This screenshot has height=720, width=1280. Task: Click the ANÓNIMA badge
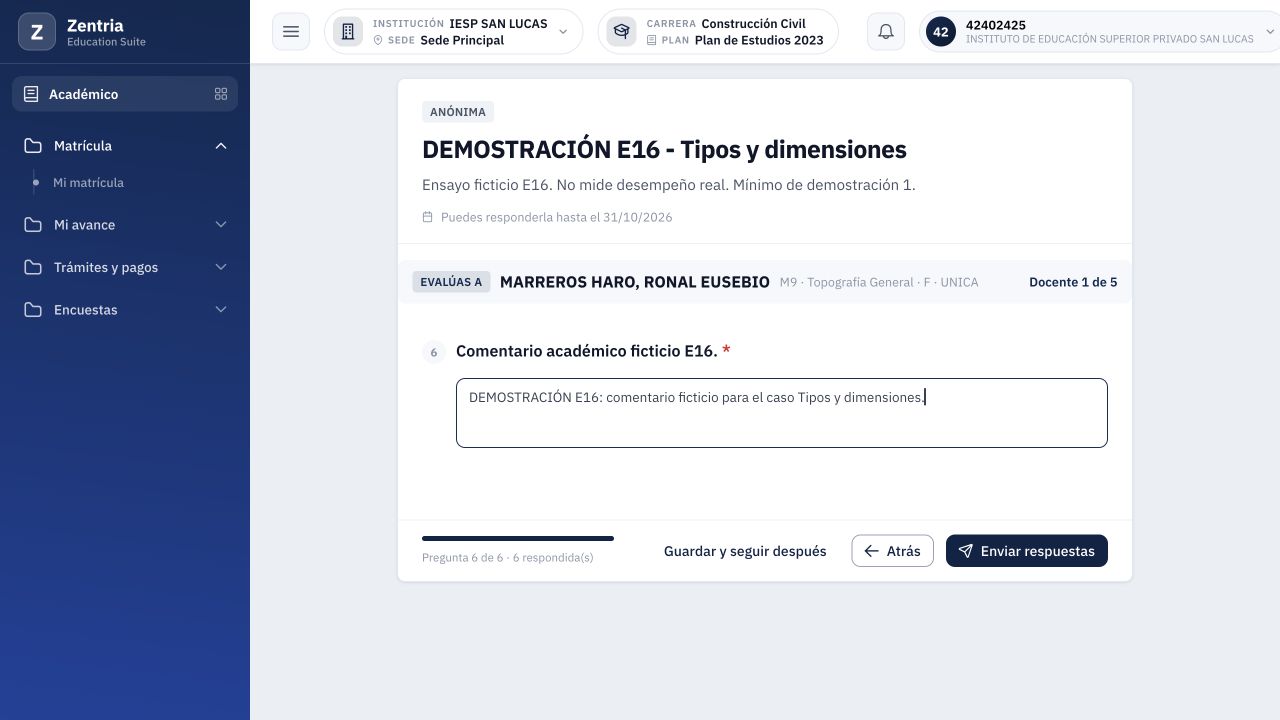458,112
